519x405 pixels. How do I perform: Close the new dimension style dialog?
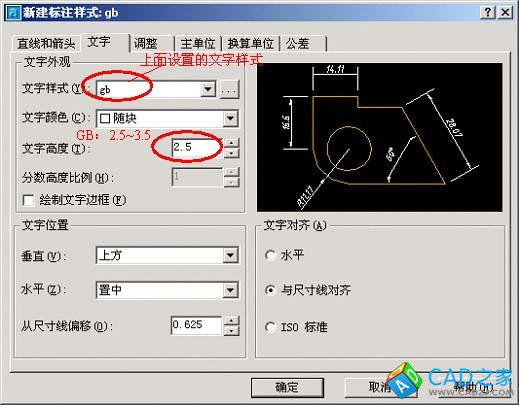505,13
